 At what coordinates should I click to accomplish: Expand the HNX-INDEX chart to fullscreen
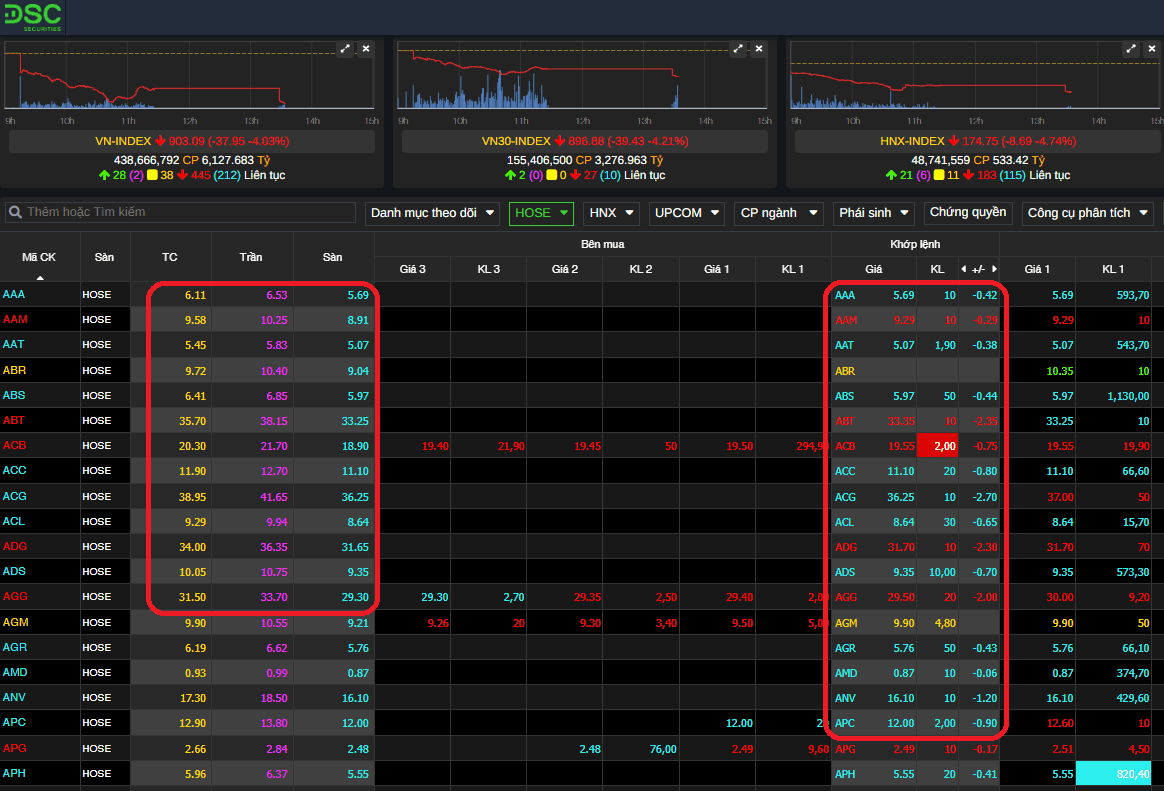[x=1131, y=49]
